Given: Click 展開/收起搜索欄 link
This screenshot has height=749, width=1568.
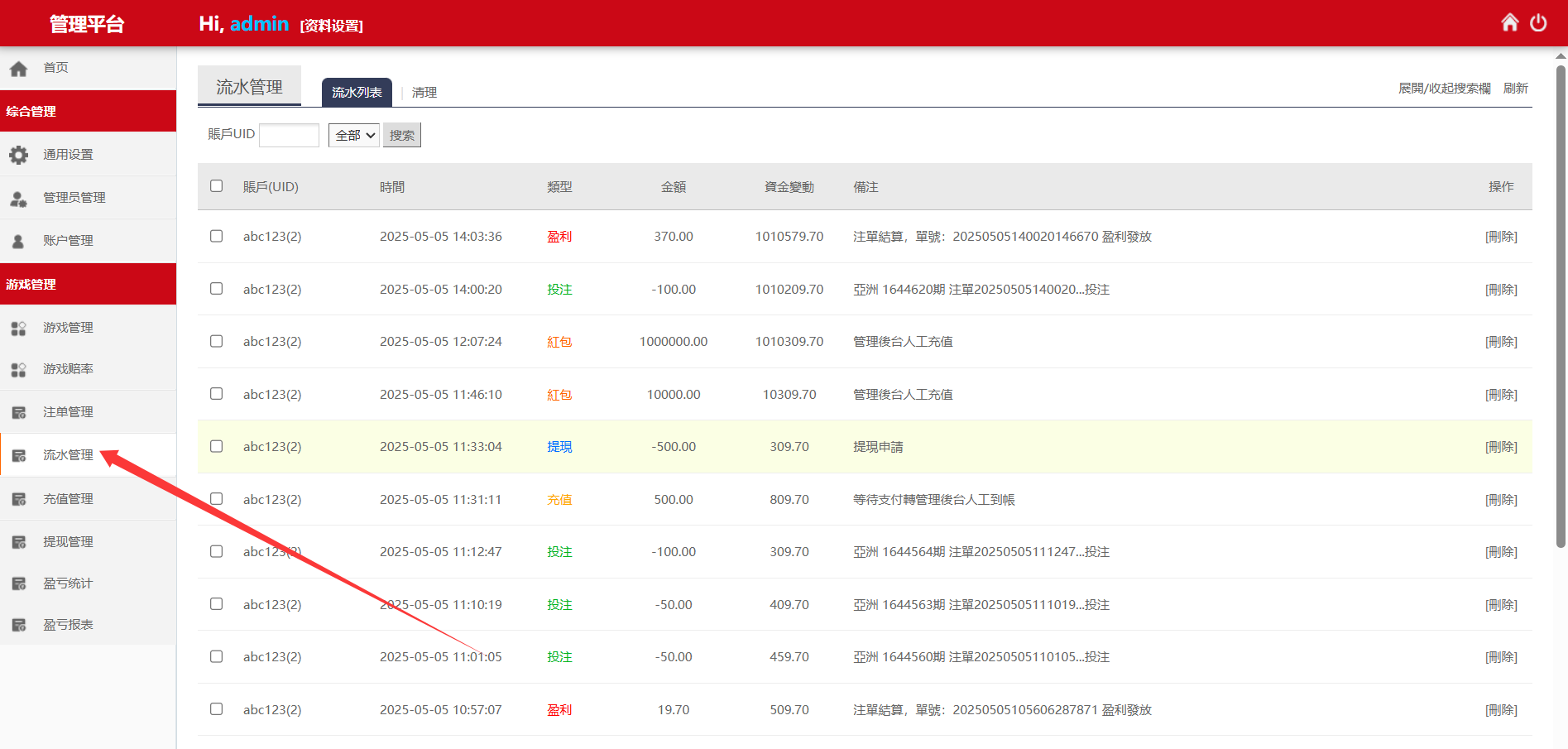Looking at the screenshot, I should point(1445,89).
